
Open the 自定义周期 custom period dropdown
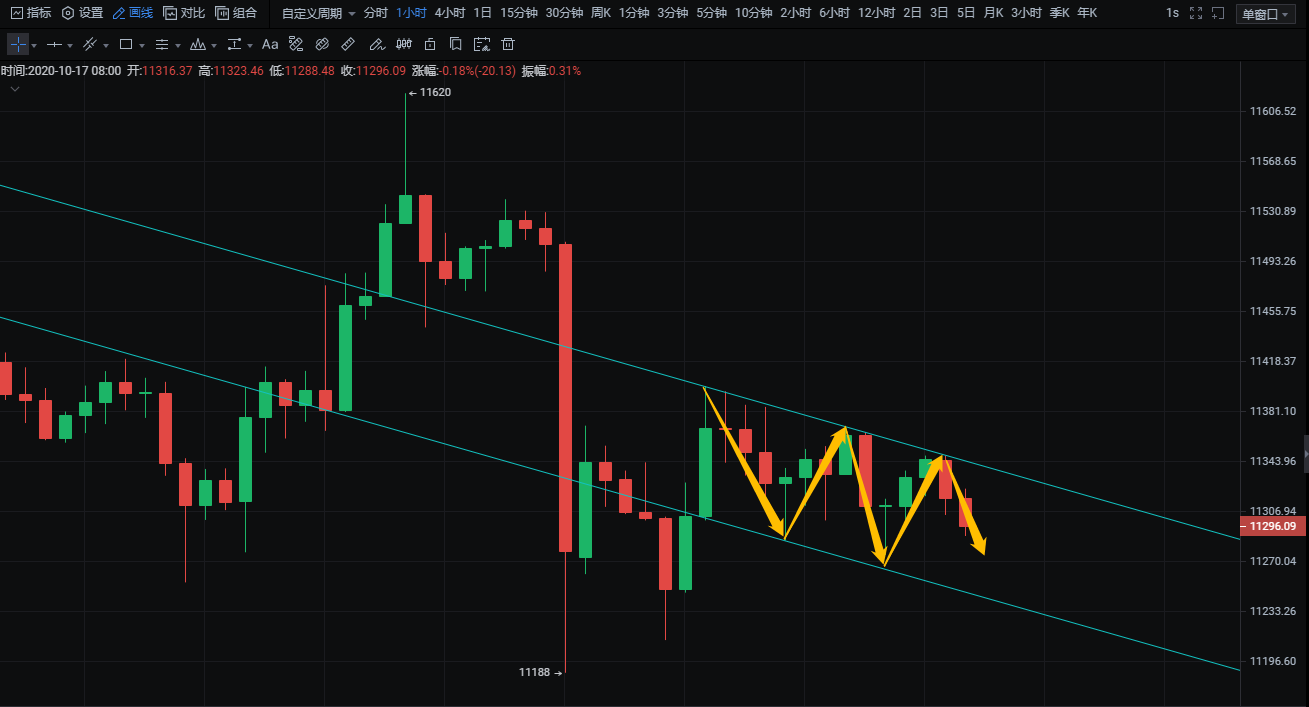click(318, 13)
